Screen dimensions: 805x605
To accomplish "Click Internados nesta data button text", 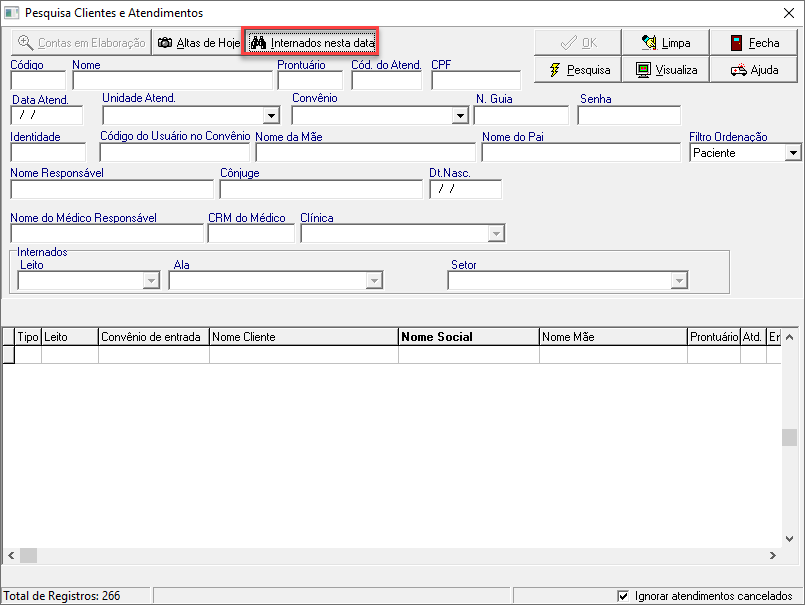I will [322, 43].
